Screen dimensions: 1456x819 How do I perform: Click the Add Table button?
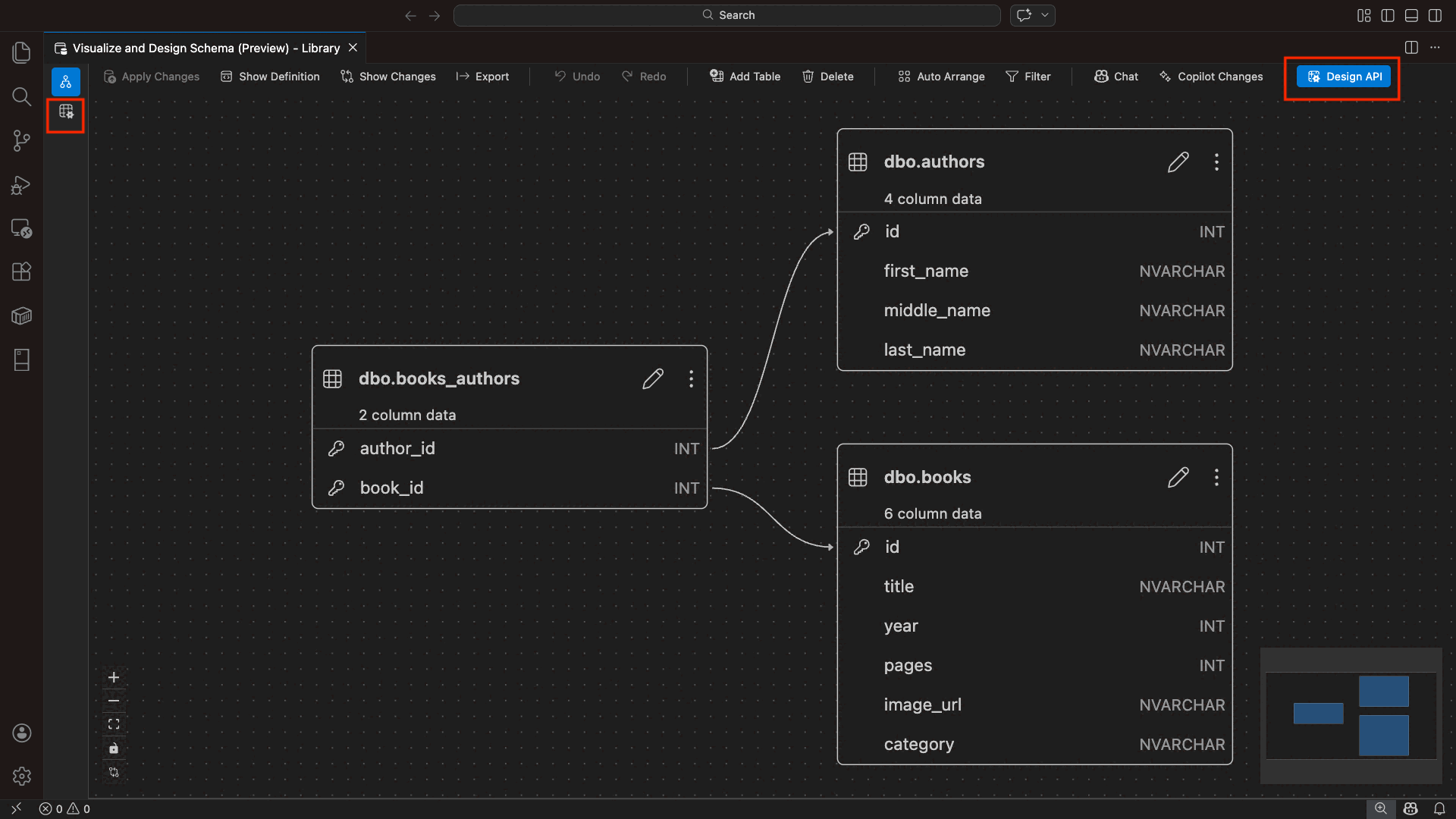click(745, 77)
